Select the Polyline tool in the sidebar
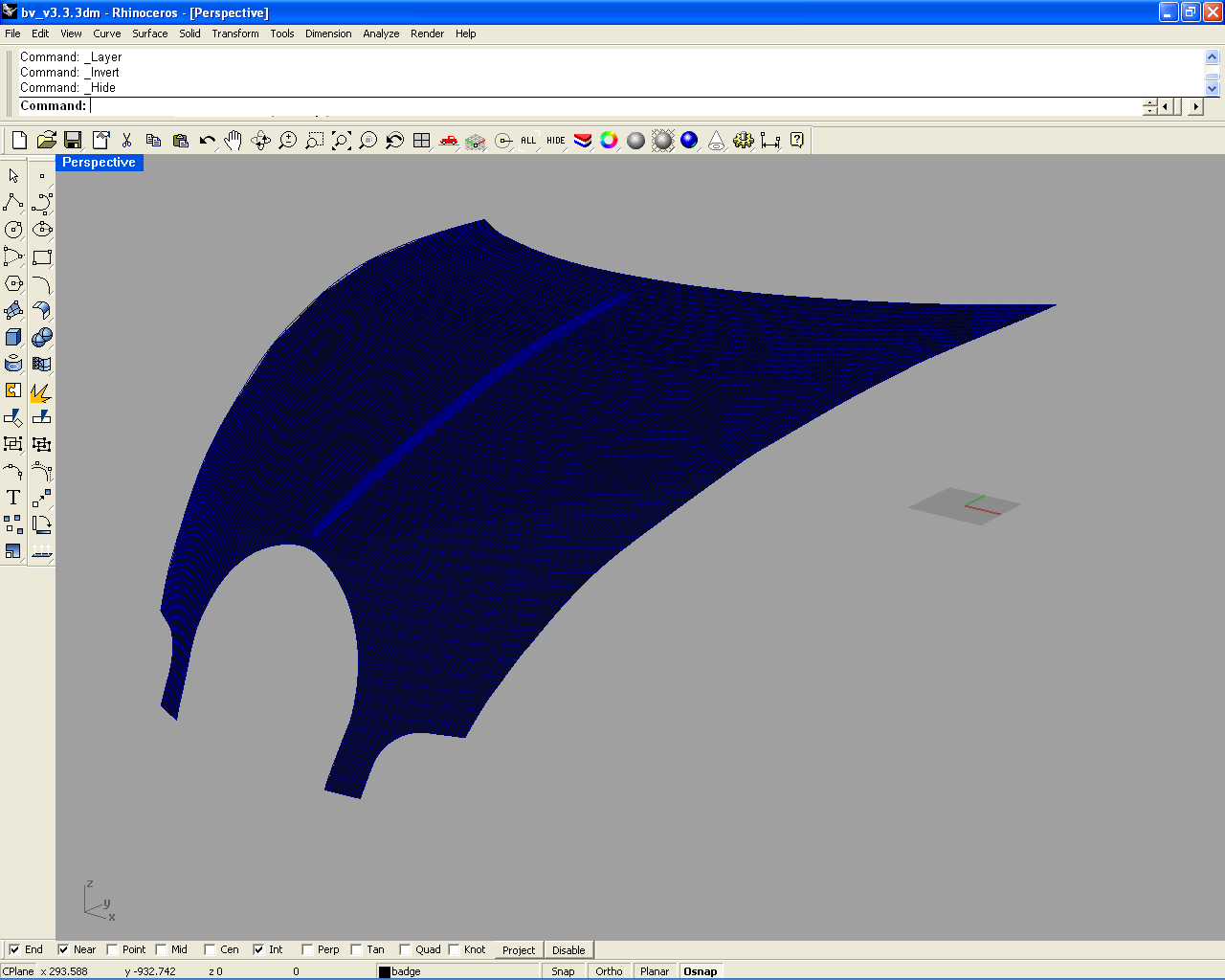Screen dimensions: 1225x980 13,203
